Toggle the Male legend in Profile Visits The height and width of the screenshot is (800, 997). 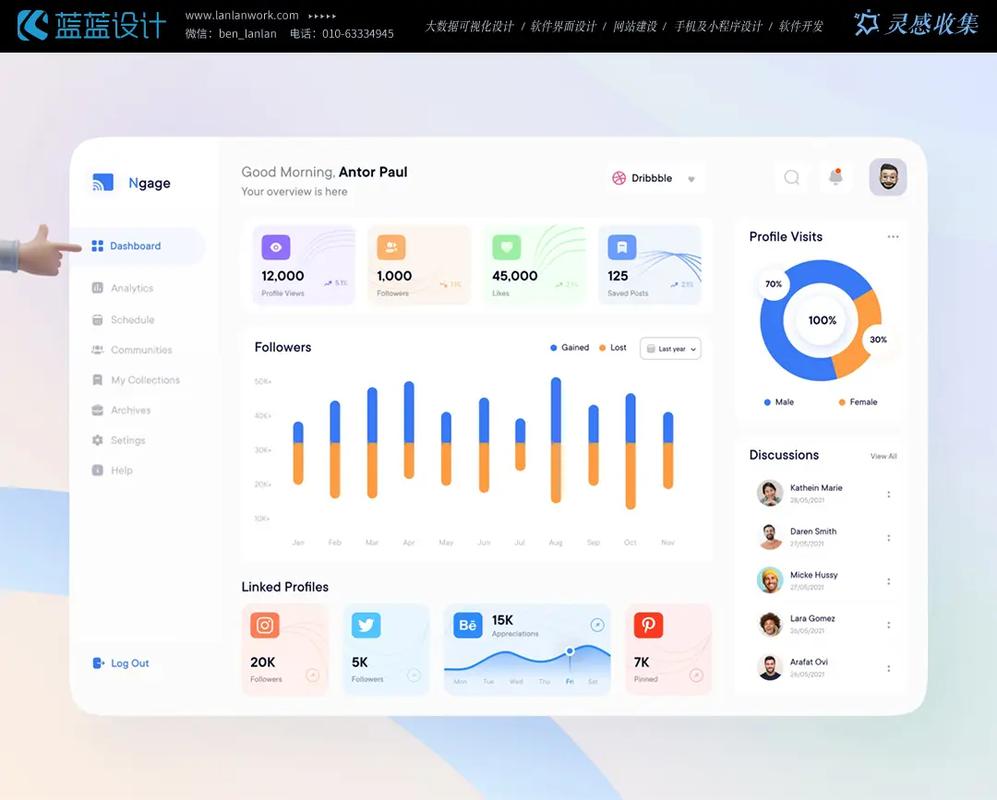coord(779,402)
